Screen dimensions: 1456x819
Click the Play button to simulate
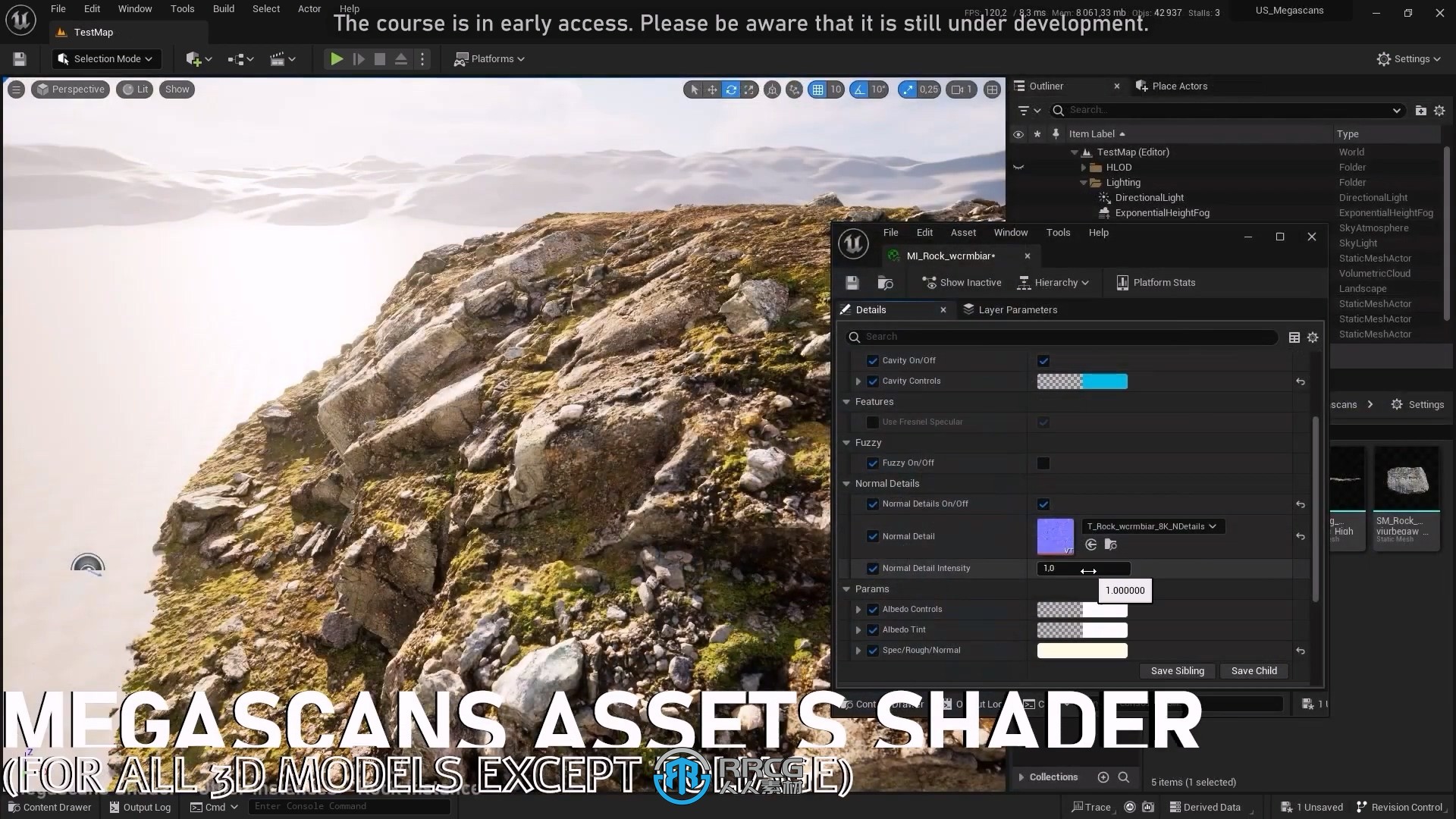tap(336, 58)
